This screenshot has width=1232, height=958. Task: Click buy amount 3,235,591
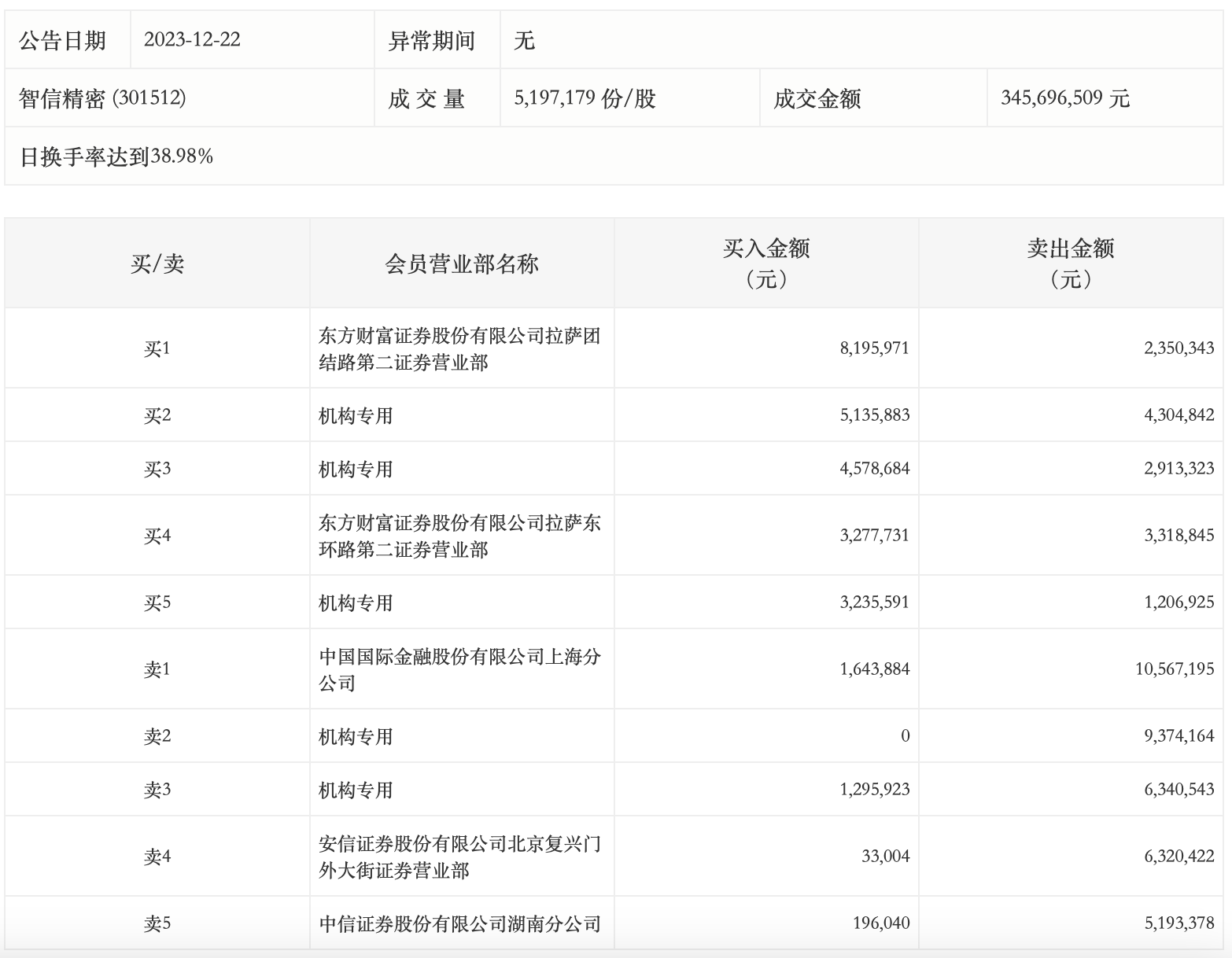pyautogui.click(x=874, y=602)
